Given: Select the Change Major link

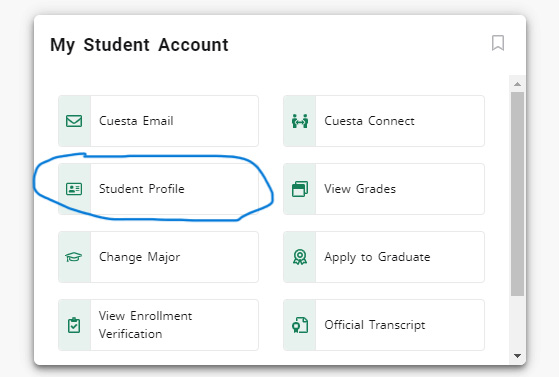Looking at the screenshot, I should click(158, 257).
